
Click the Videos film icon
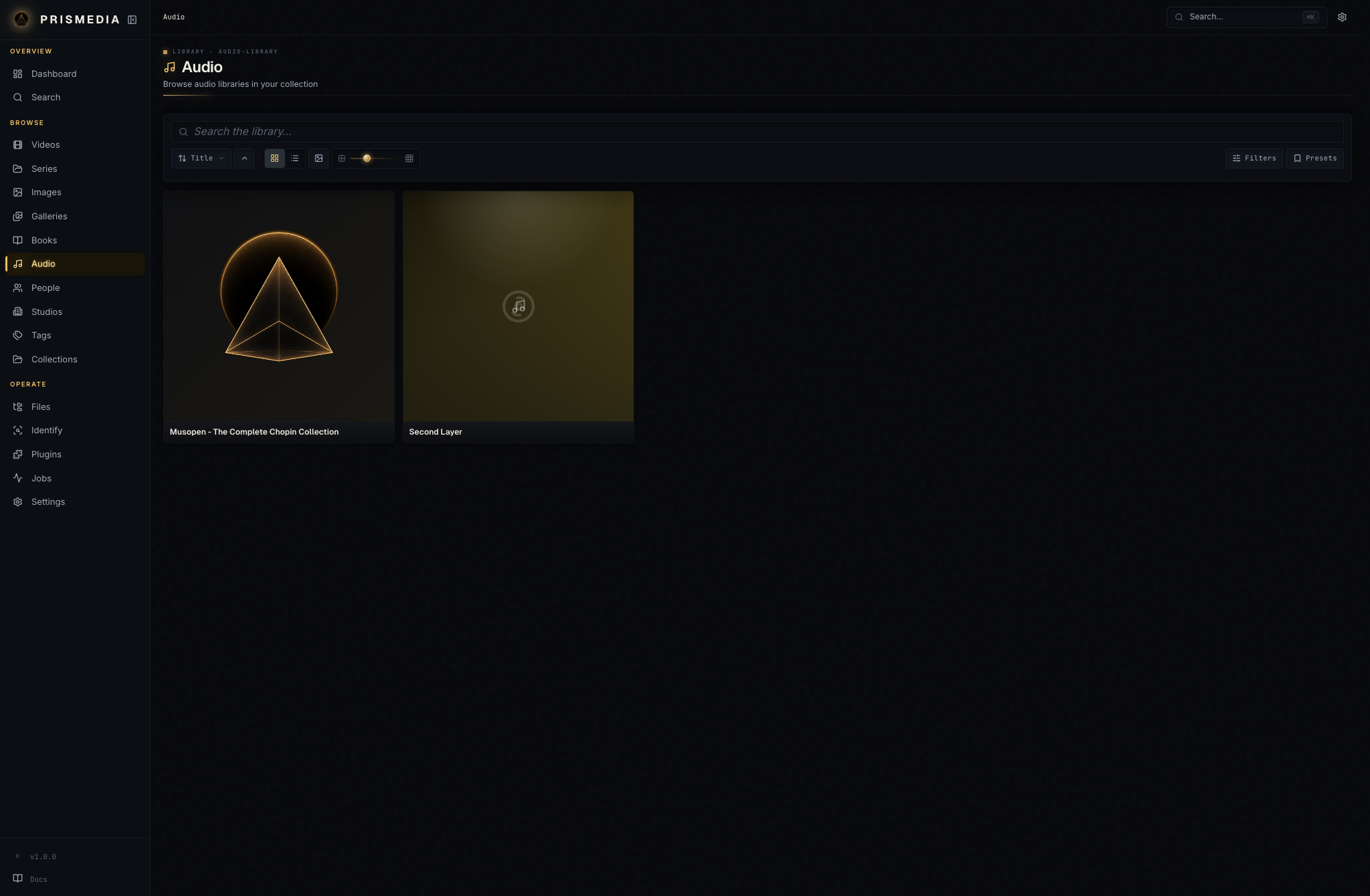18,145
